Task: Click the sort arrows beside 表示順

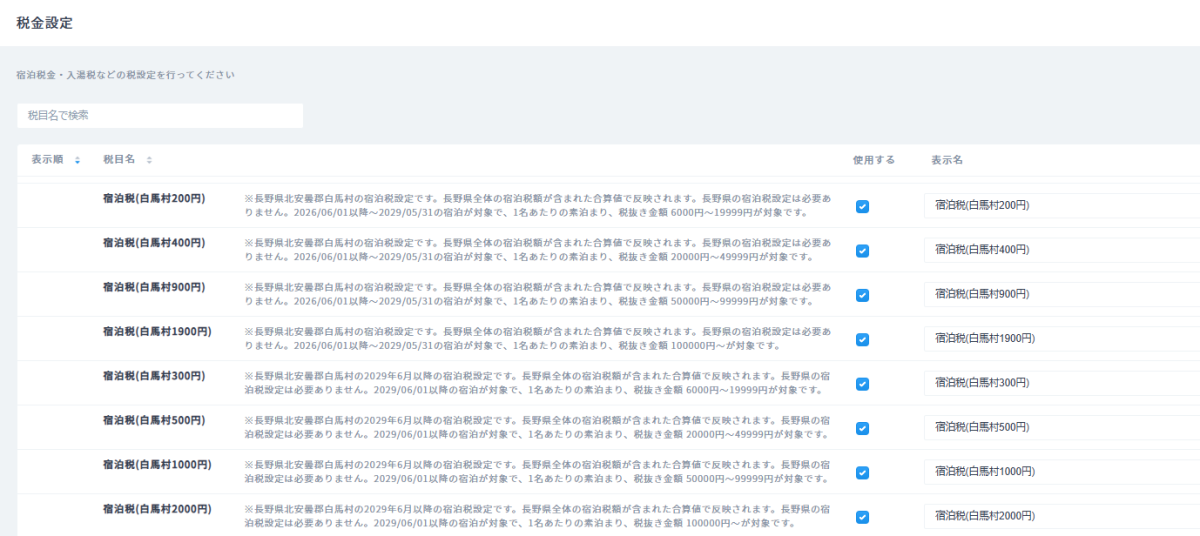Action: (78, 160)
